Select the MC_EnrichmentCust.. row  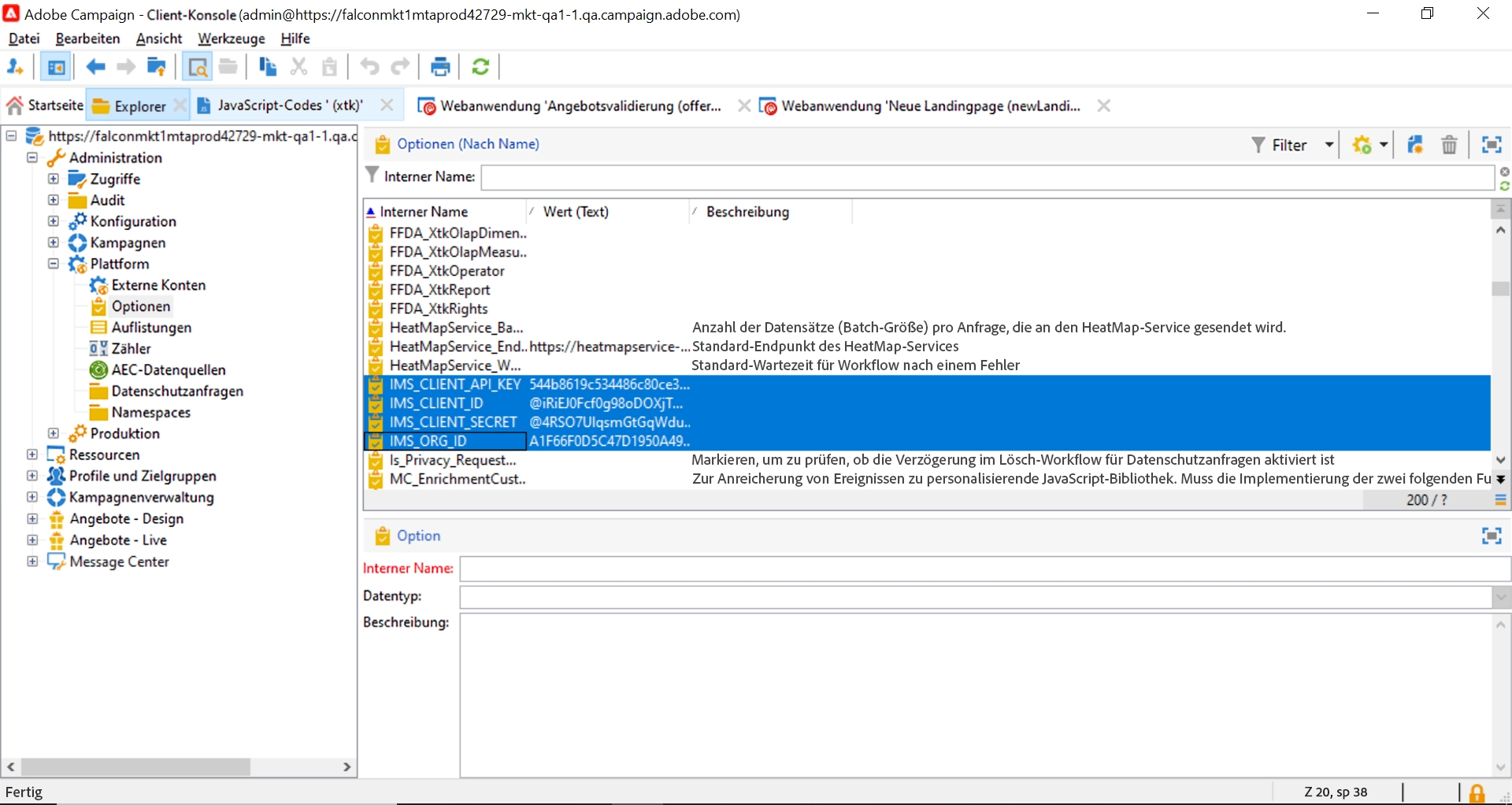(x=927, y=479)
